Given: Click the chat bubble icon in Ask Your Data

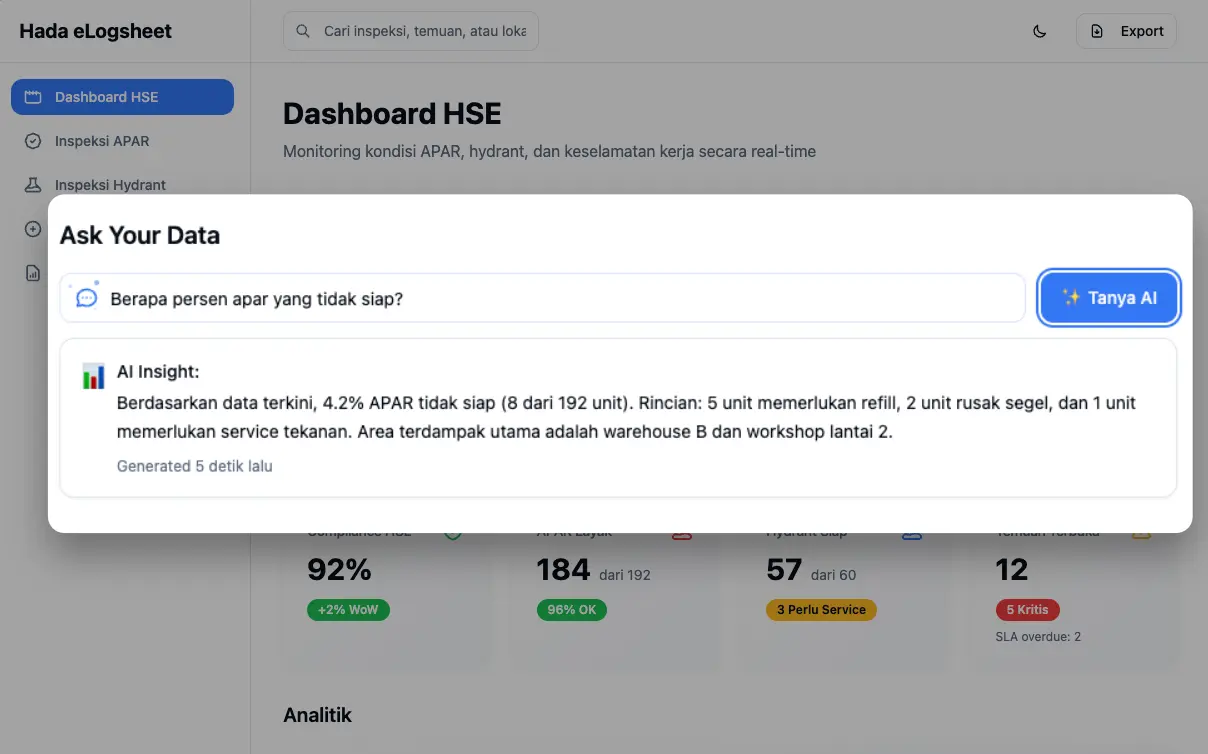Looking at the screenshot, I should pyautogui.click(x=86, y=297).
